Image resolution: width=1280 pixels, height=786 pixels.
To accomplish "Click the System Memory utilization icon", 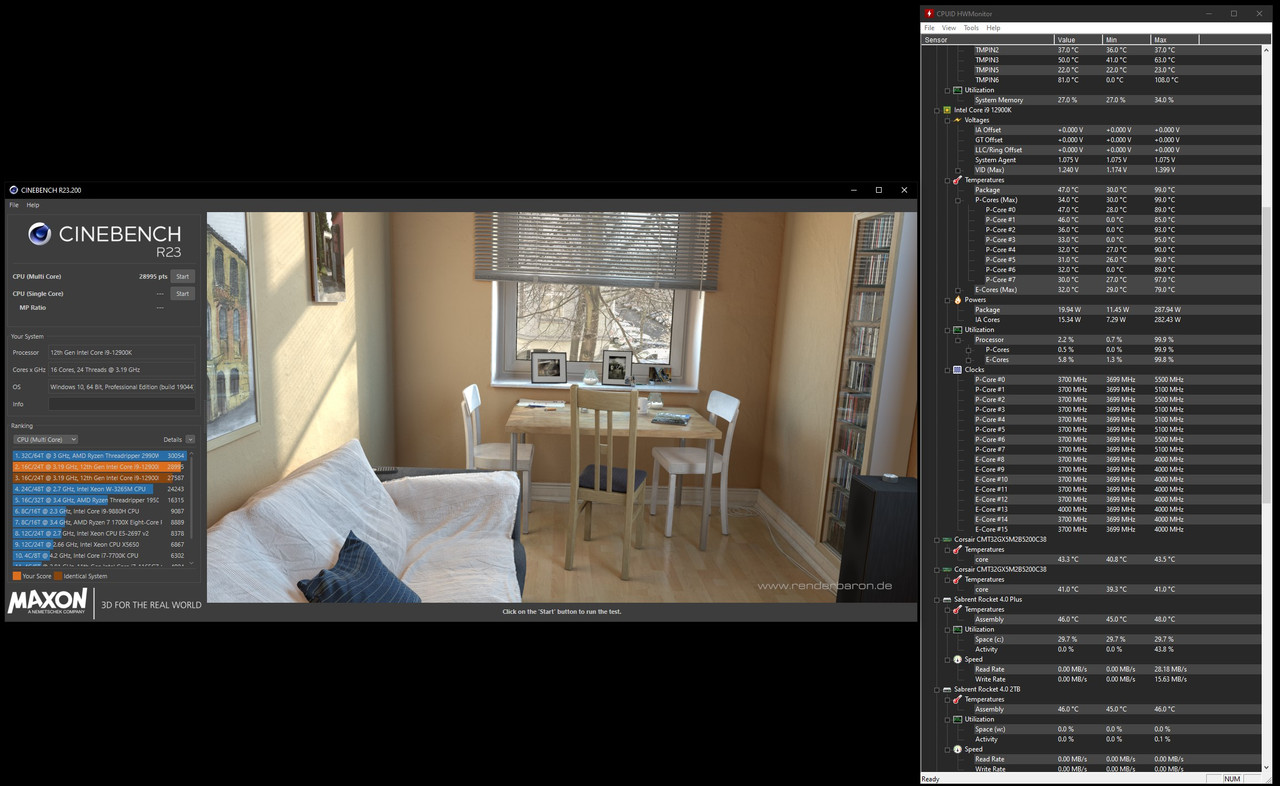I will (957, 90).
